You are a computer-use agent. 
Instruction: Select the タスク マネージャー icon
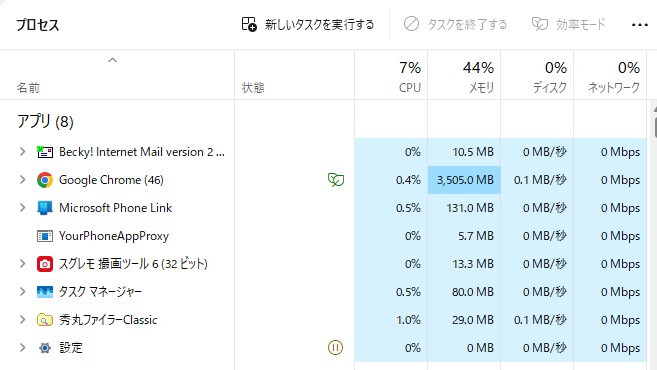coord(45,292)
